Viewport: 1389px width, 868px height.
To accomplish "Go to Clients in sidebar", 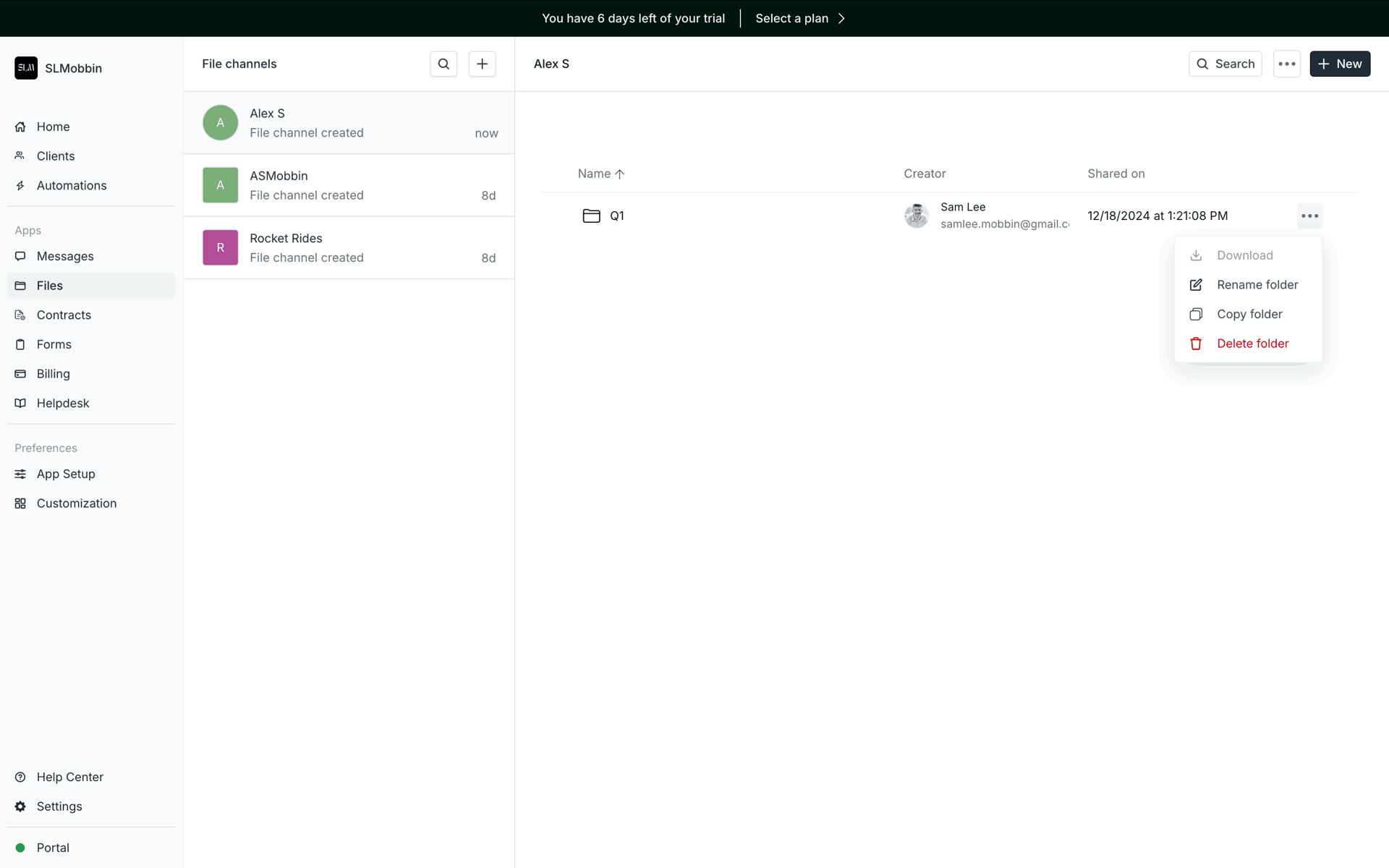I will tap(91, 156).
